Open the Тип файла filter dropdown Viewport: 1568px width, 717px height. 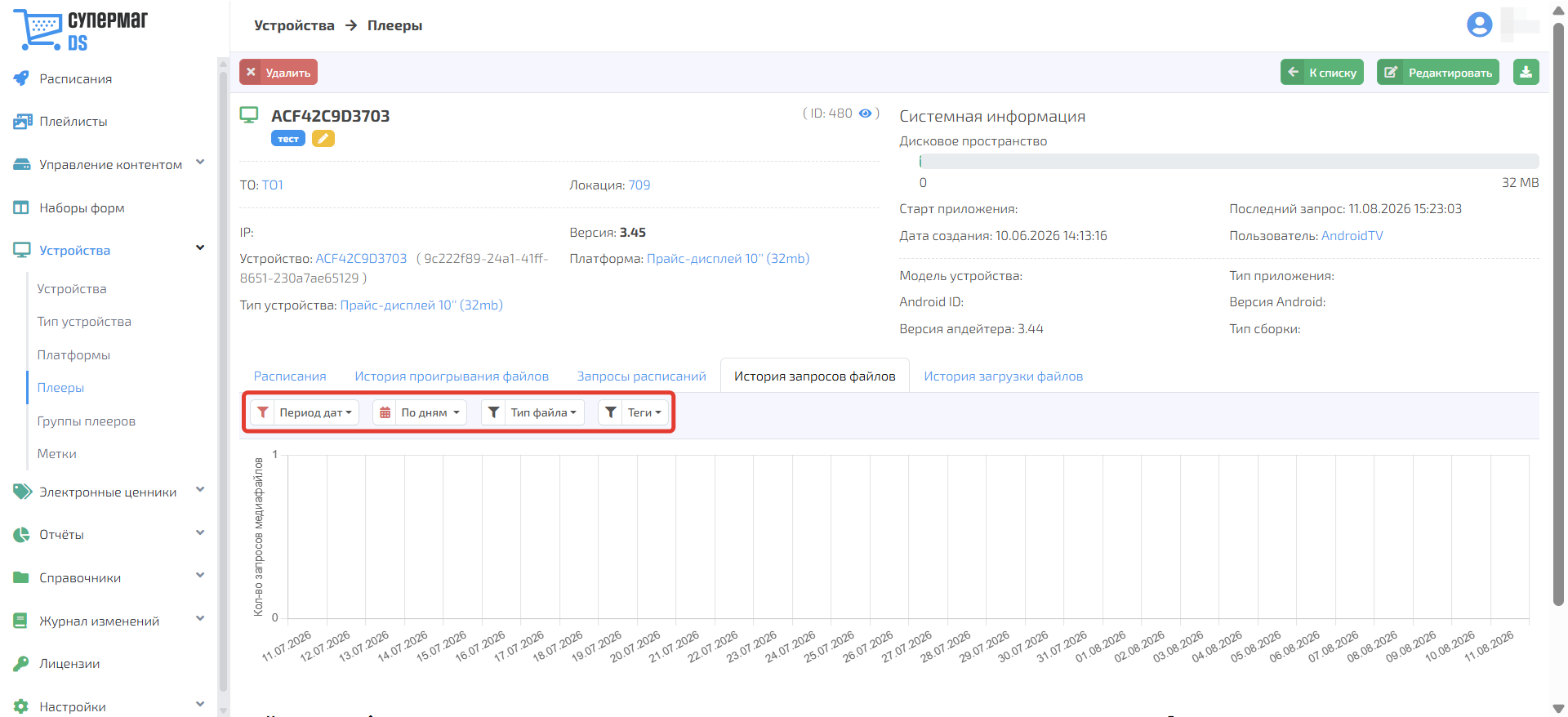544,412
